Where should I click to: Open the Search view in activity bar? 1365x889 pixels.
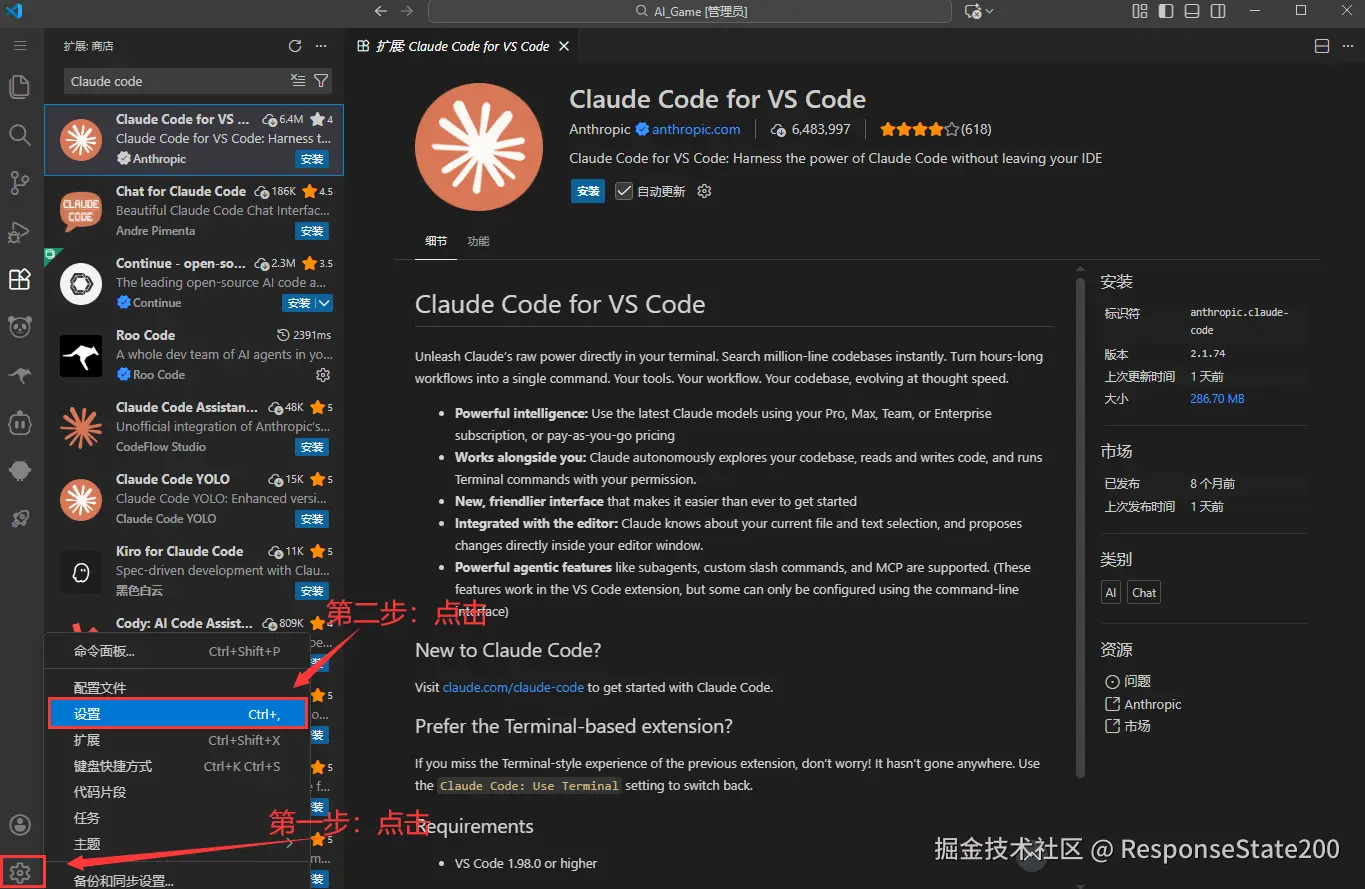19,134
